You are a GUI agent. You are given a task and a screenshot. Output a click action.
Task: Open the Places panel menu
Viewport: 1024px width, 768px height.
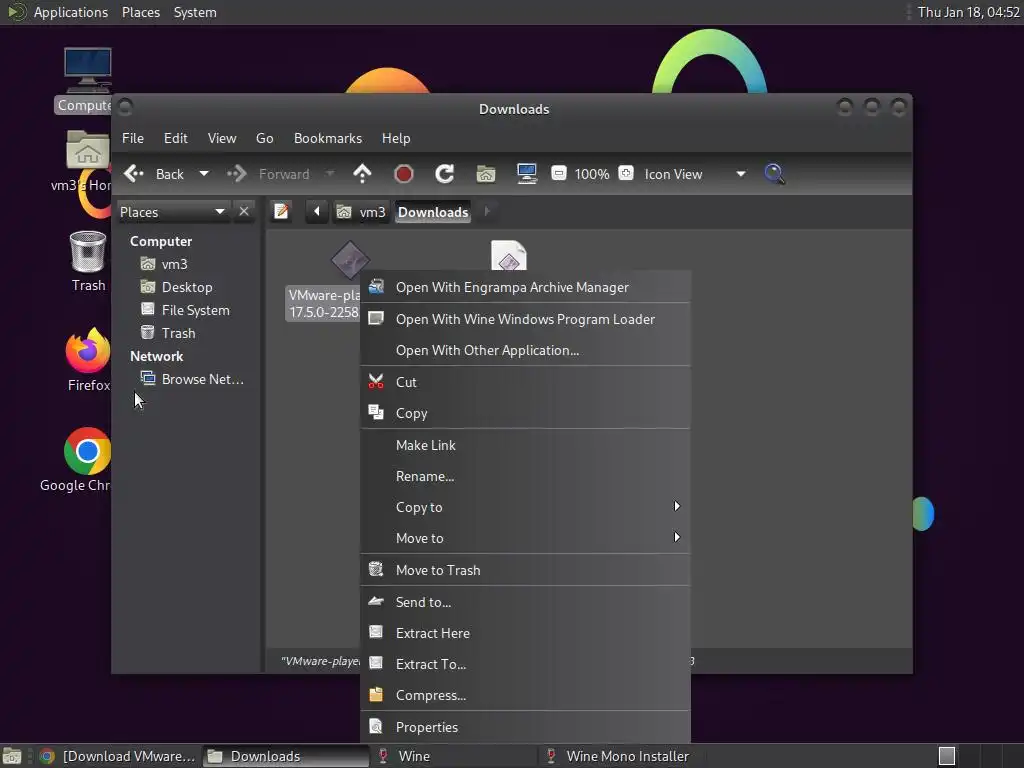140,12
